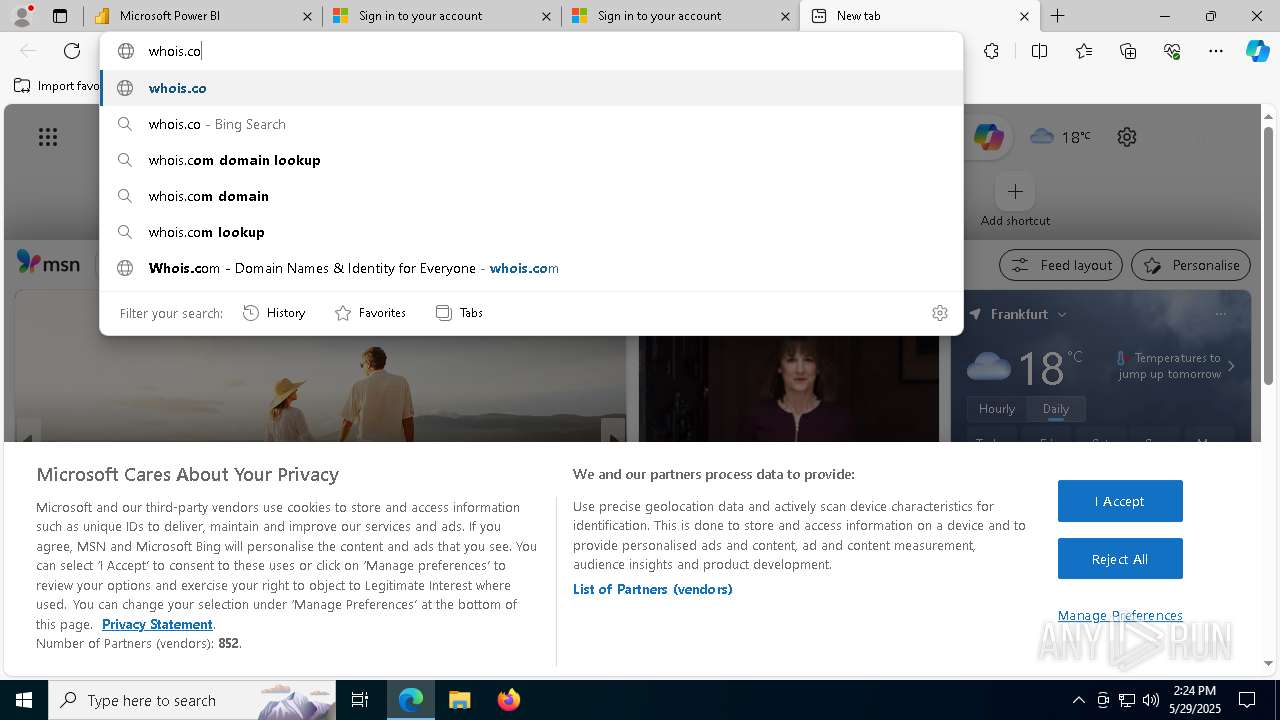The image size is (1280, 720).
Task: Click the volume icon in the system tray
Action: 1151,700
